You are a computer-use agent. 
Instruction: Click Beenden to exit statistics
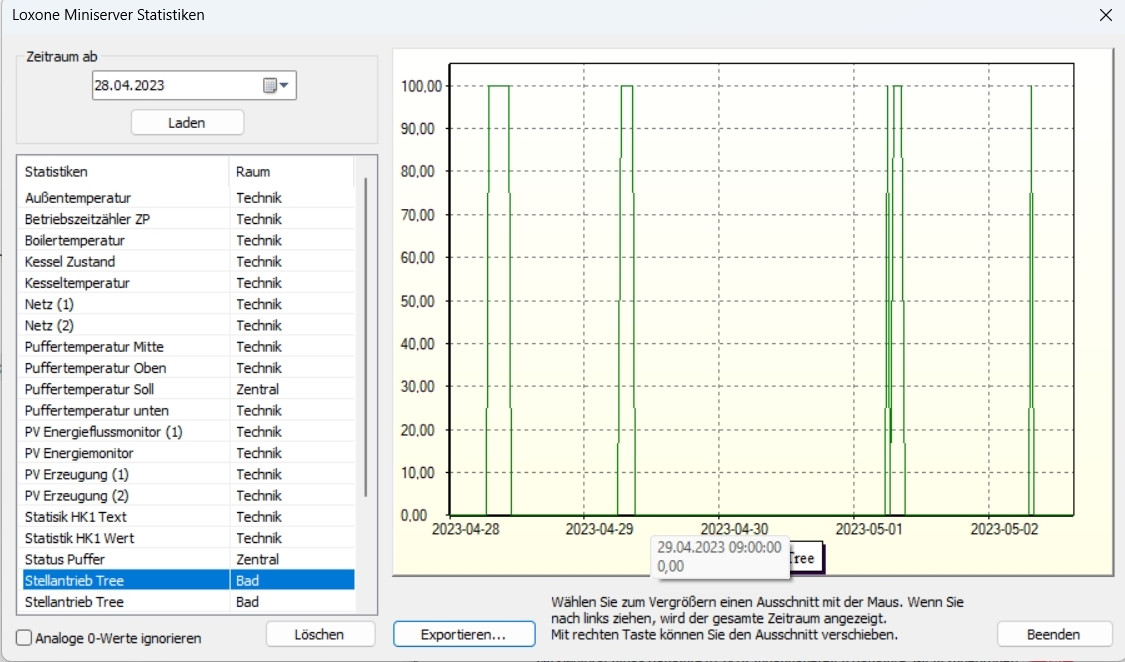[x=1053, y=634]
